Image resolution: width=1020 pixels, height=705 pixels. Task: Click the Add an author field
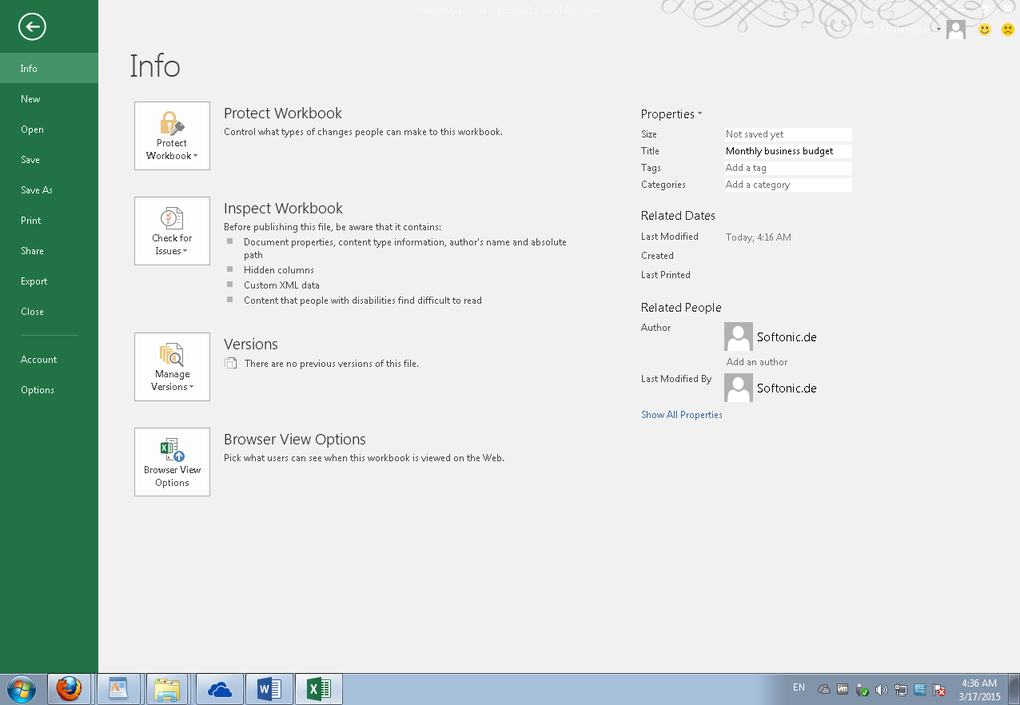click(757, 362)
